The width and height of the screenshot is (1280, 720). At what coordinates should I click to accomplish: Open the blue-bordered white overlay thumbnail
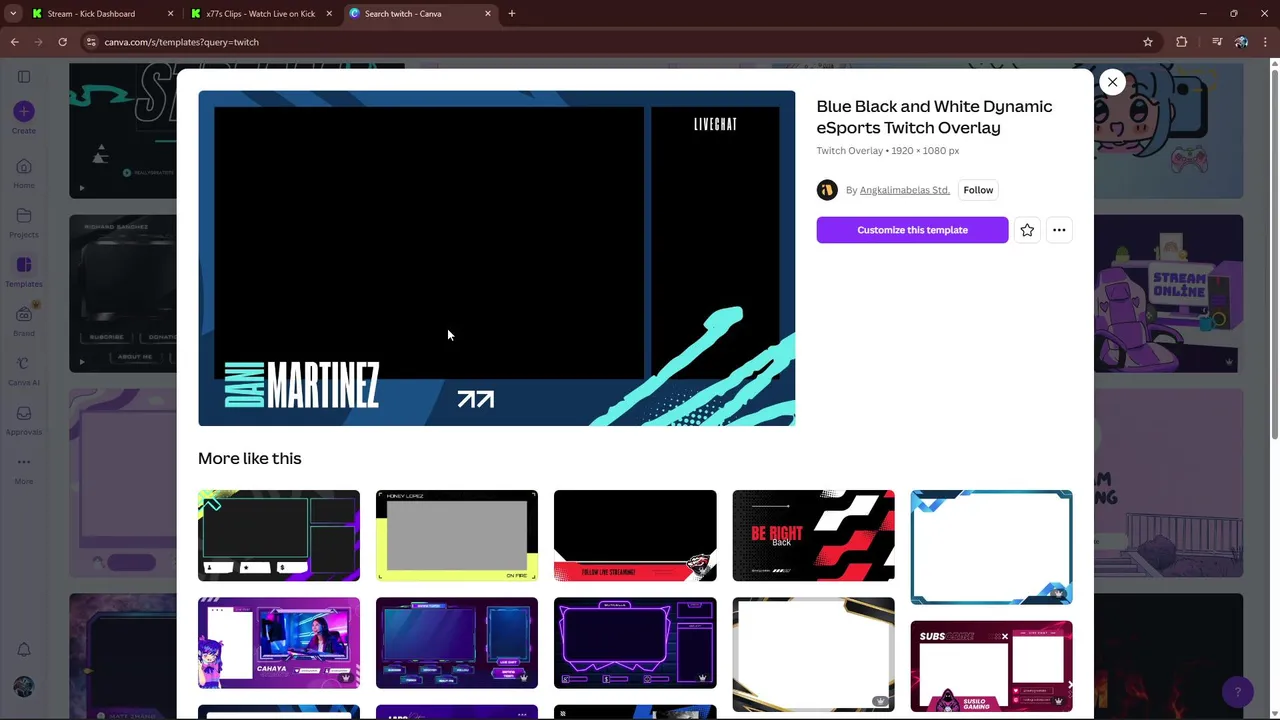point(991,547)
